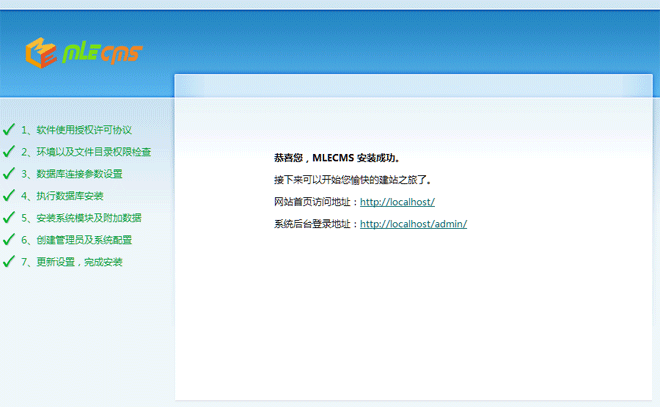The height and width of the screenshot is (407, 660).
Task: Click the checkmark next to 创建管理员及系统配置
Action: click(x=9, y=240)
